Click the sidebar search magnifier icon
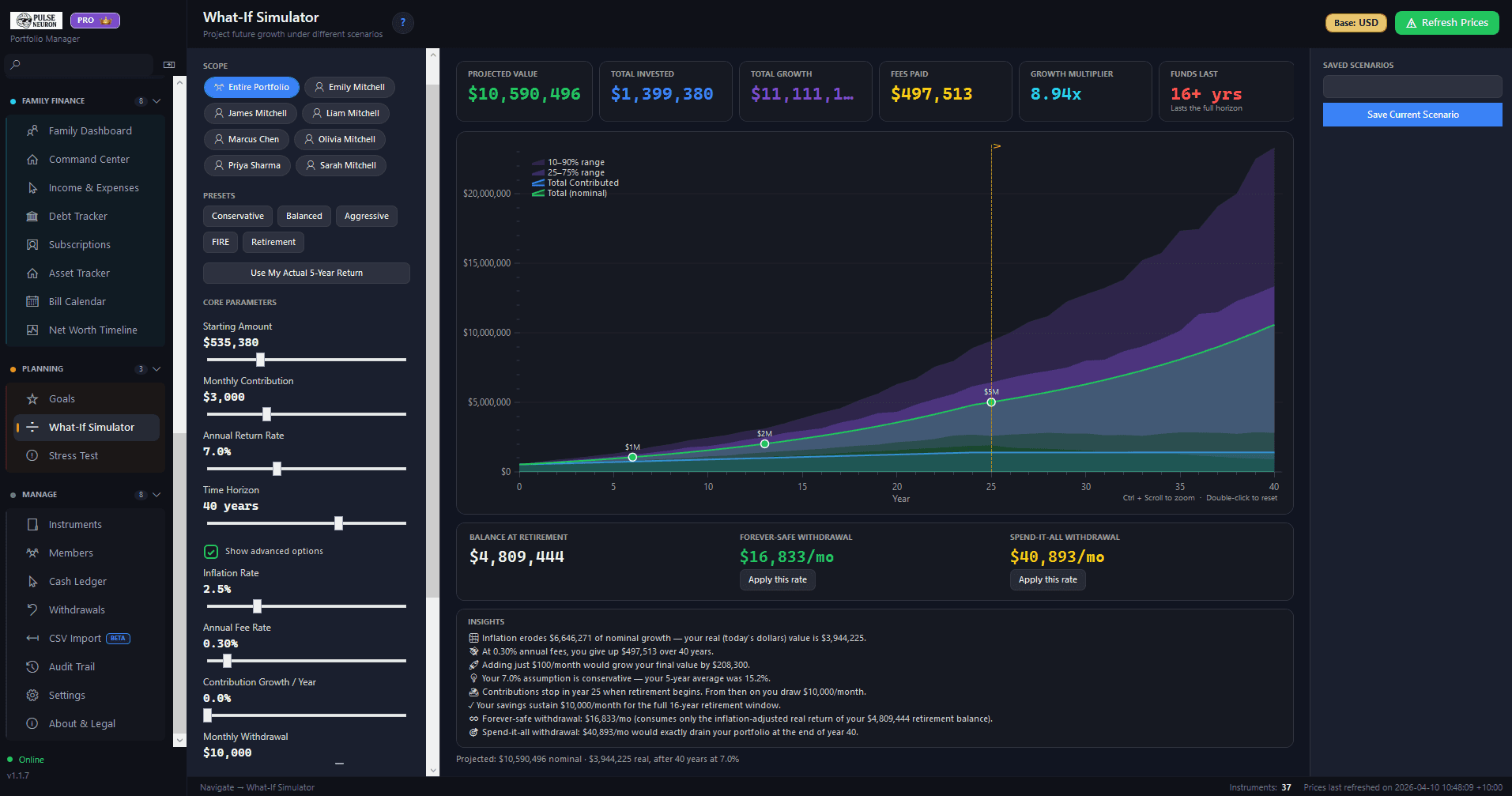Viewport: 1512px width, 796px height. pos(16,65)
